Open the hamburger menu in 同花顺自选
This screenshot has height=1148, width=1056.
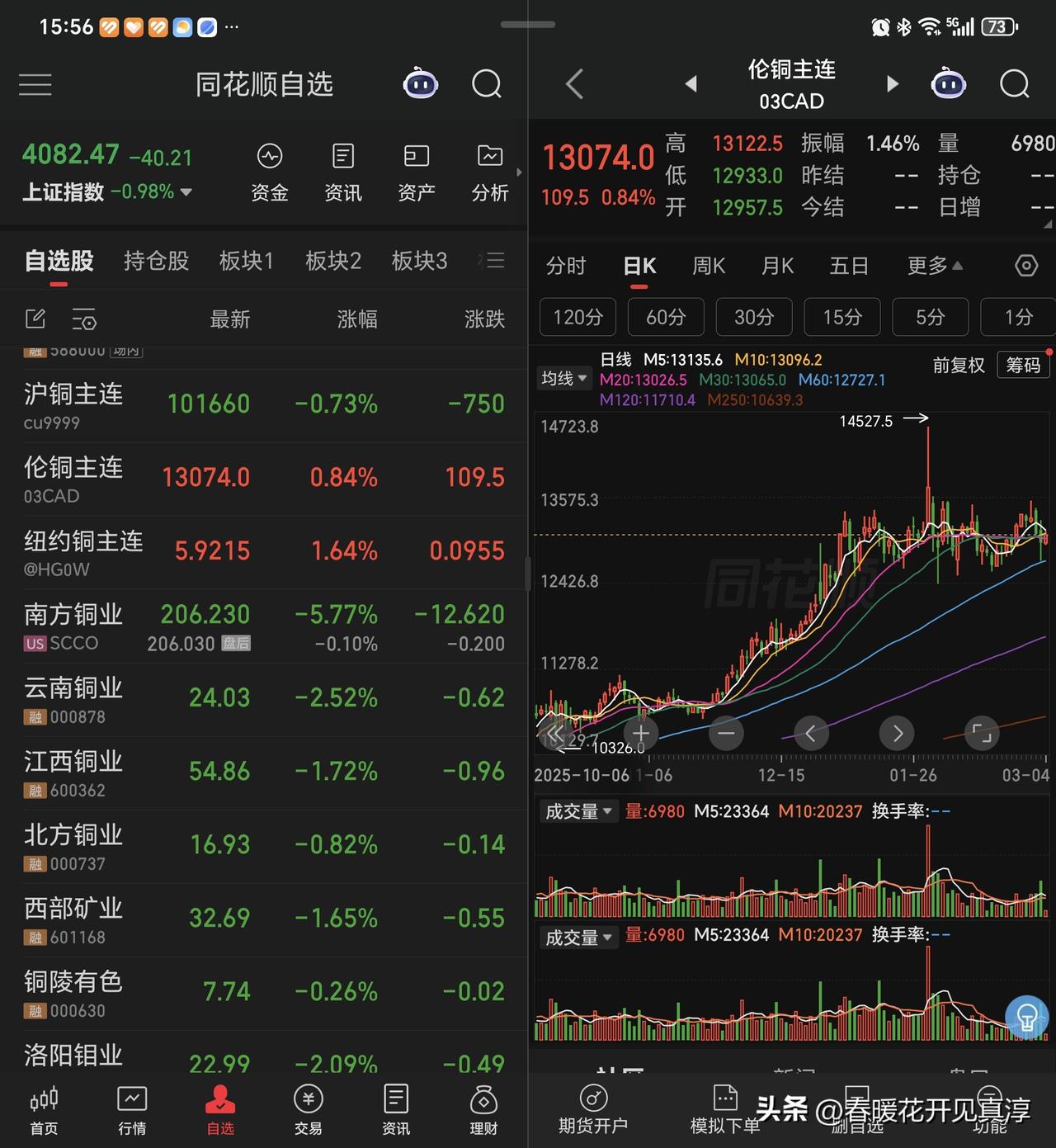pos(35,84)
